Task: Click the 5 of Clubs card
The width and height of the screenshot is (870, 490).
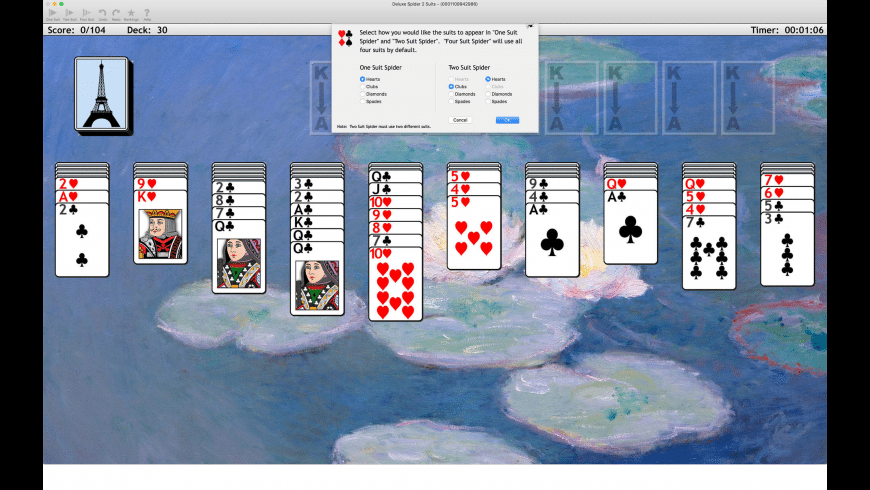Action: (787, 206)
